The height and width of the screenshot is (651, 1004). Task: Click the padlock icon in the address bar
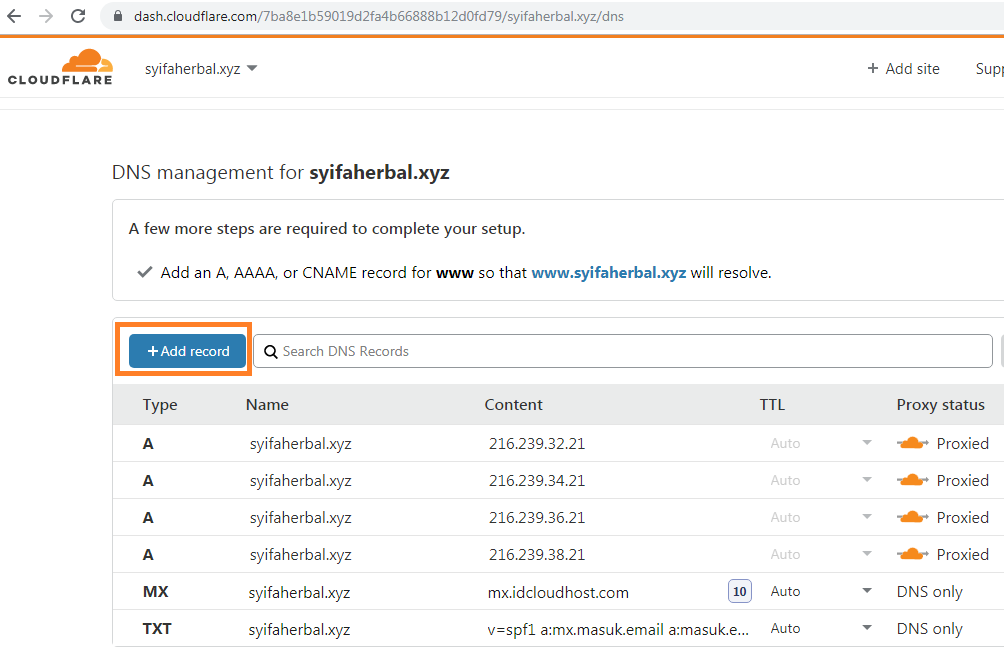(x=118, y=16)
